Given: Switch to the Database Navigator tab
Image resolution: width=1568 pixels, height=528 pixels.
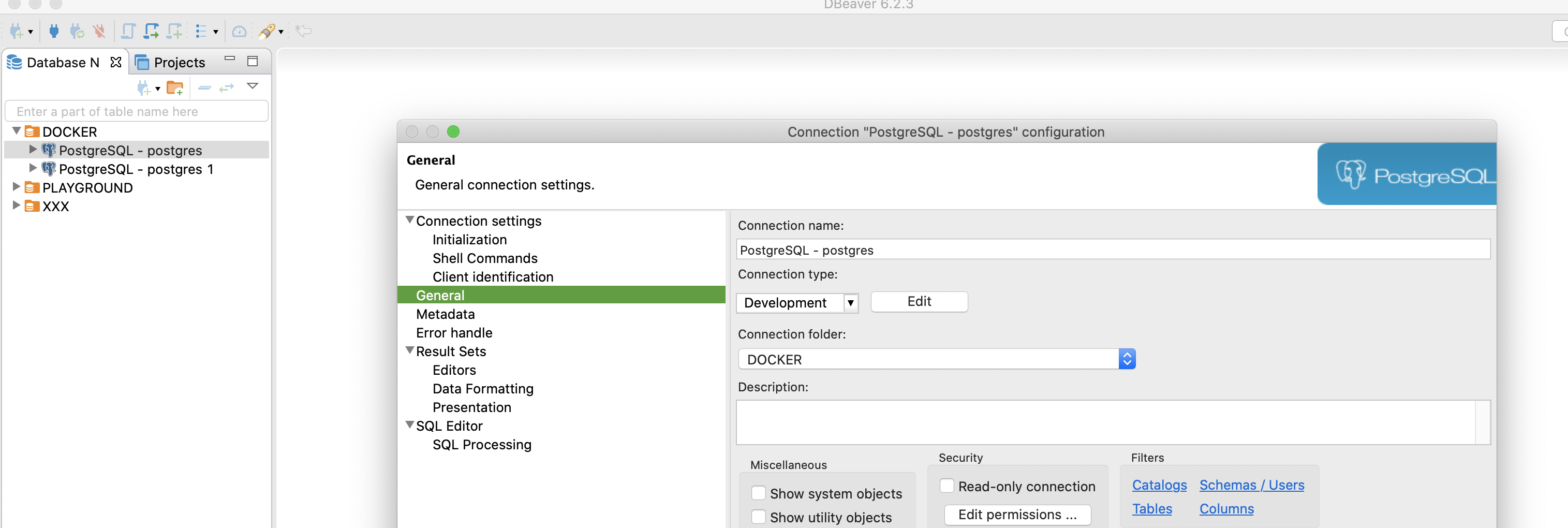Looking at the screenshot, I should point(63,62).
